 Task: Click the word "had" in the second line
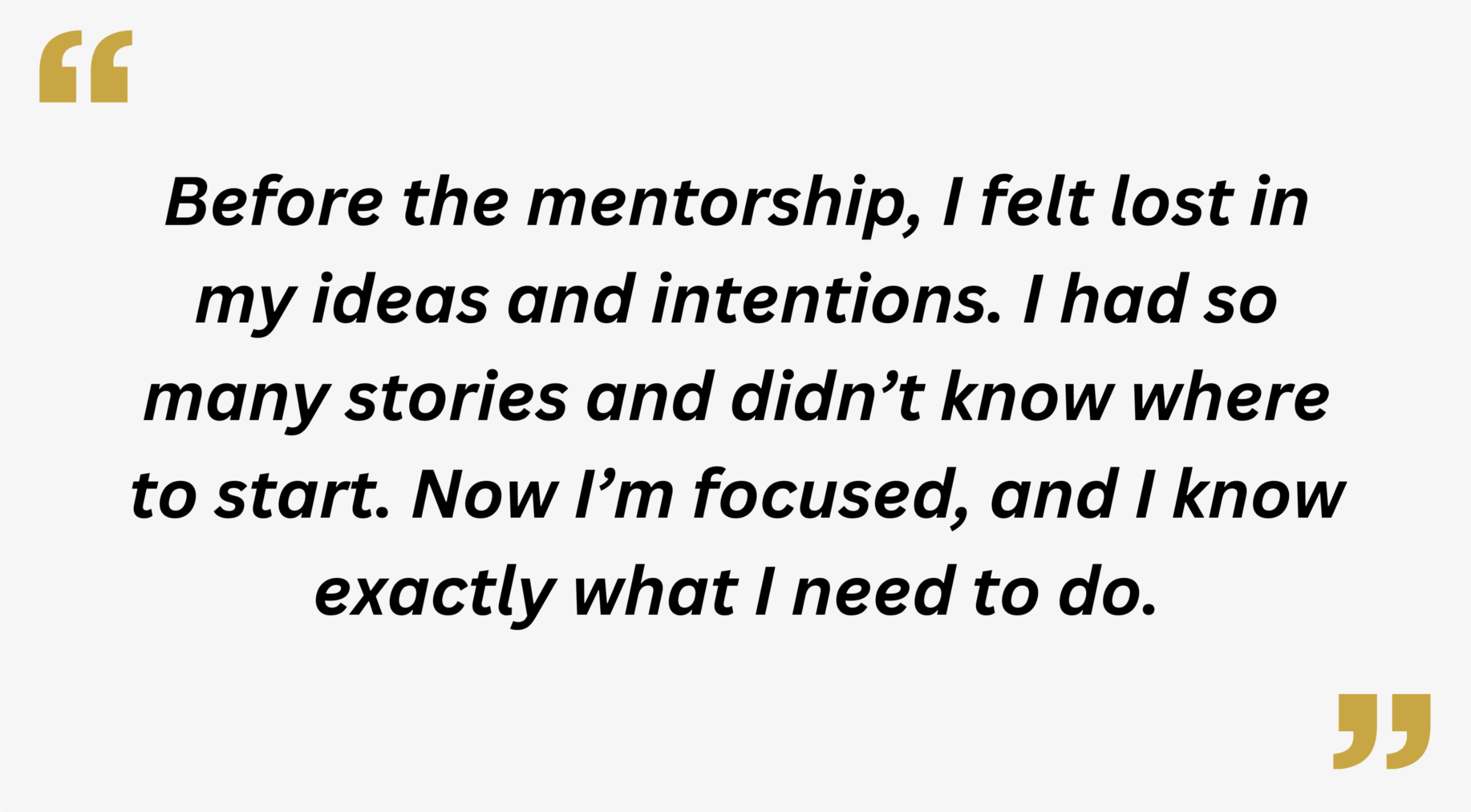point(1125,299)
